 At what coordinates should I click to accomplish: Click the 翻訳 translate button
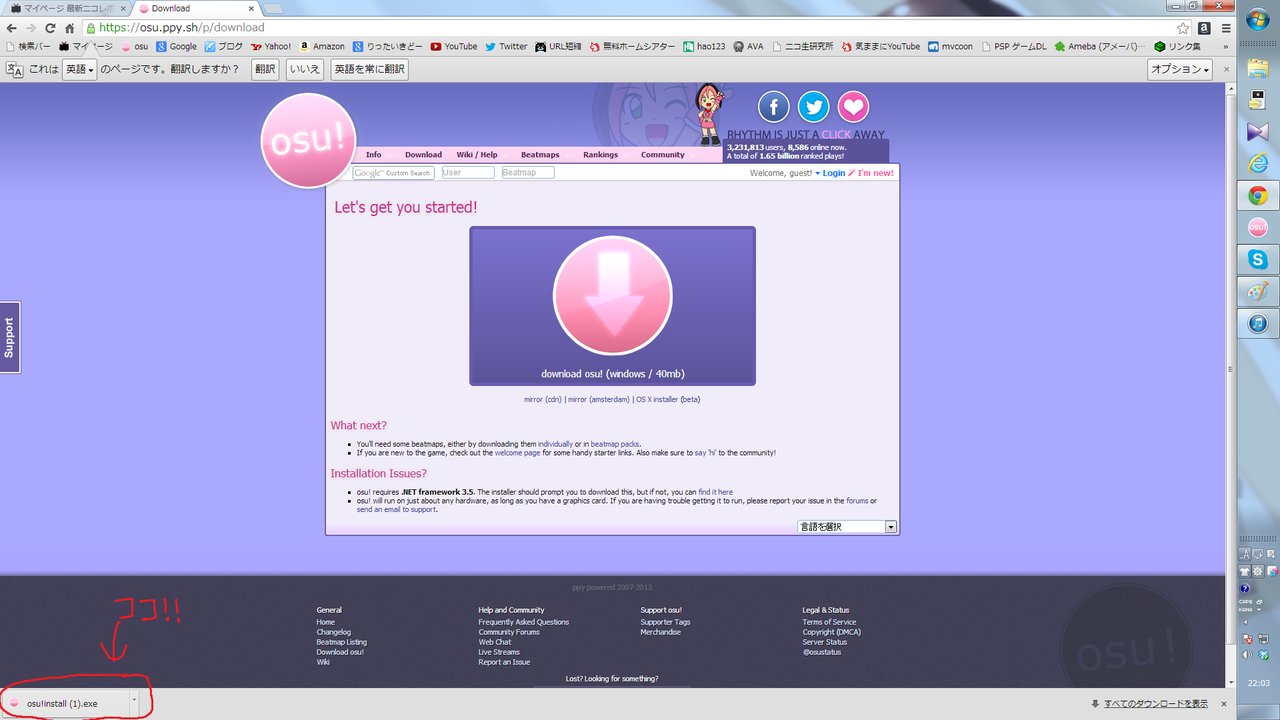265,69
